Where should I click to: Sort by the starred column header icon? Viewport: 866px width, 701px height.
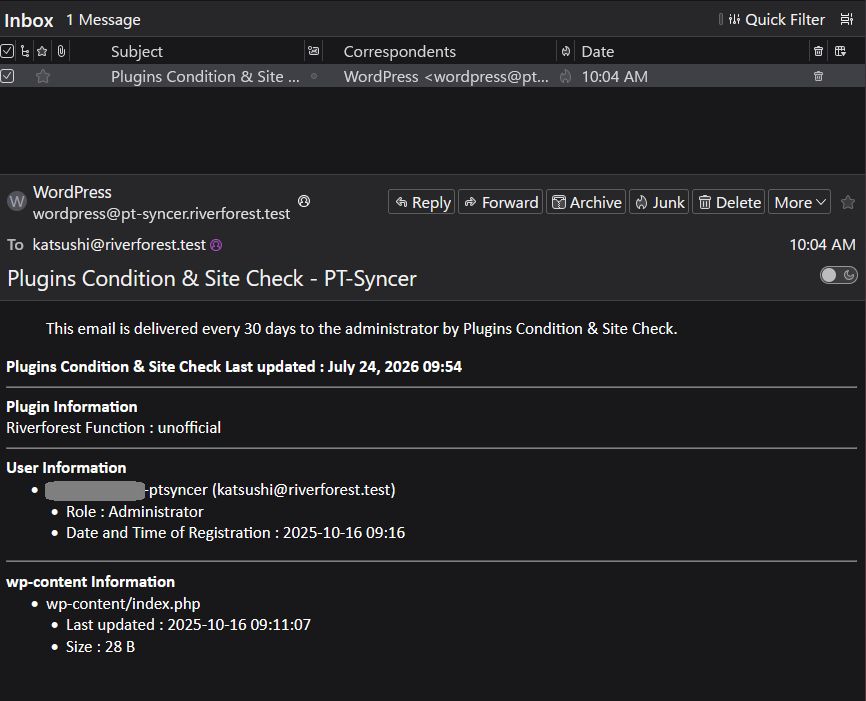(x=42, y=51)
